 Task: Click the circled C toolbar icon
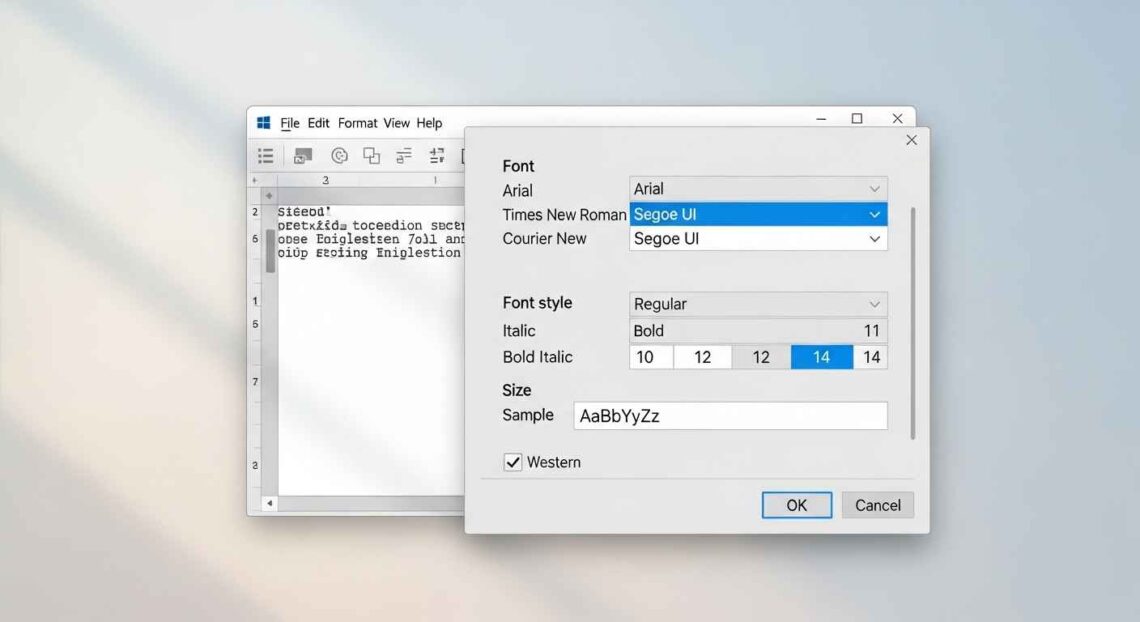[339, 155]
